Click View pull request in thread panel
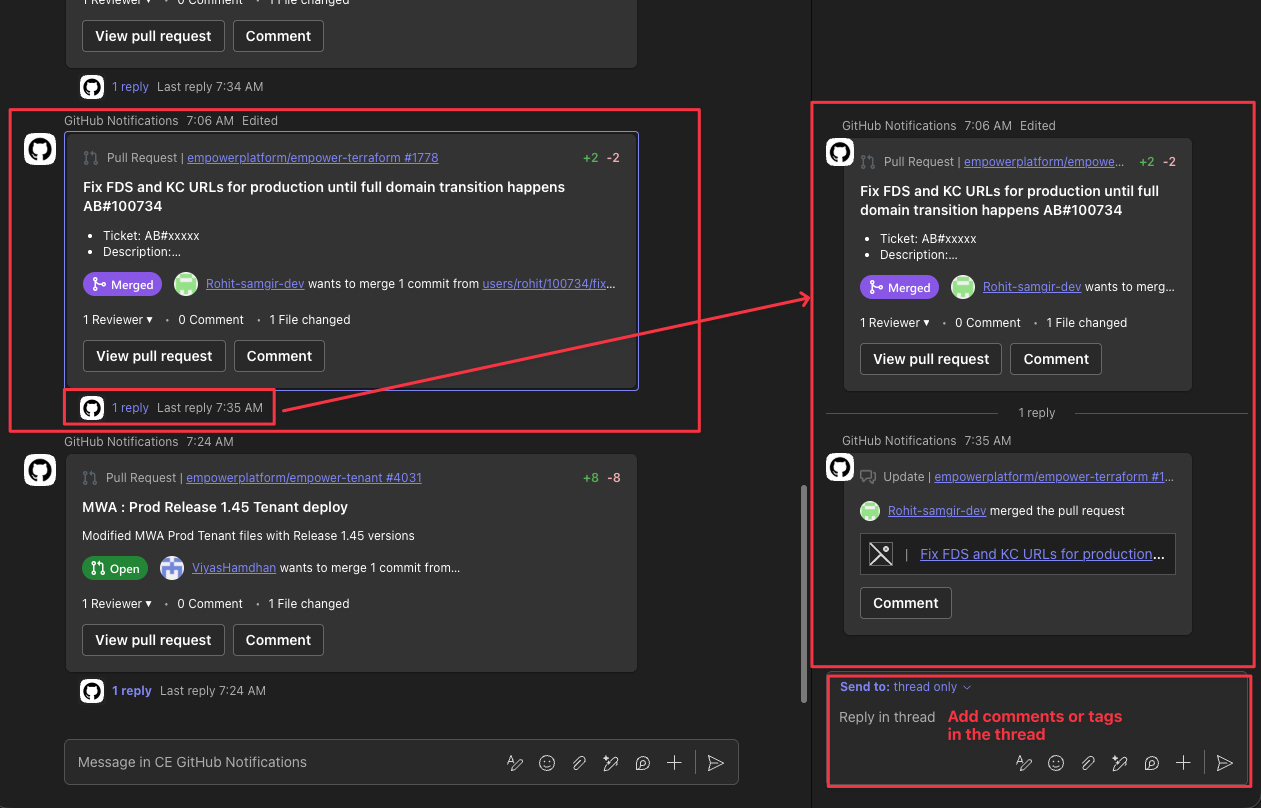Screen dimensions: 1261x808 931,359
